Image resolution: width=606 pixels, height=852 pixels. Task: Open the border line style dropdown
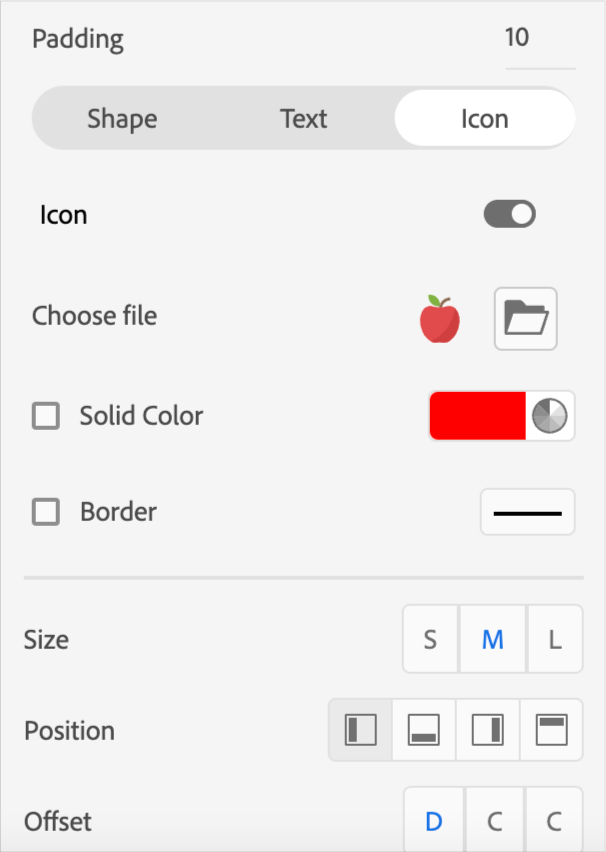tap(528, 512)
